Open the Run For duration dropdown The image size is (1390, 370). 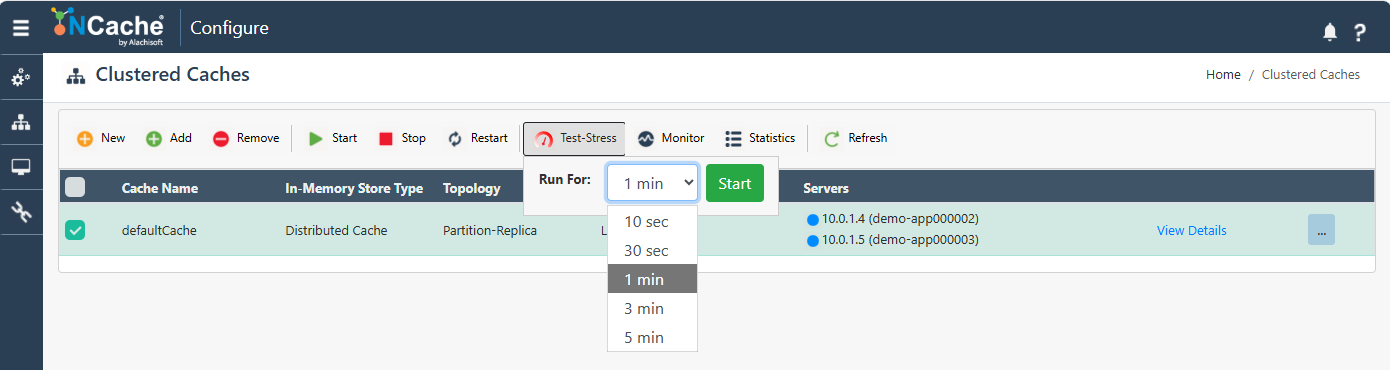(x=652, y=183)
